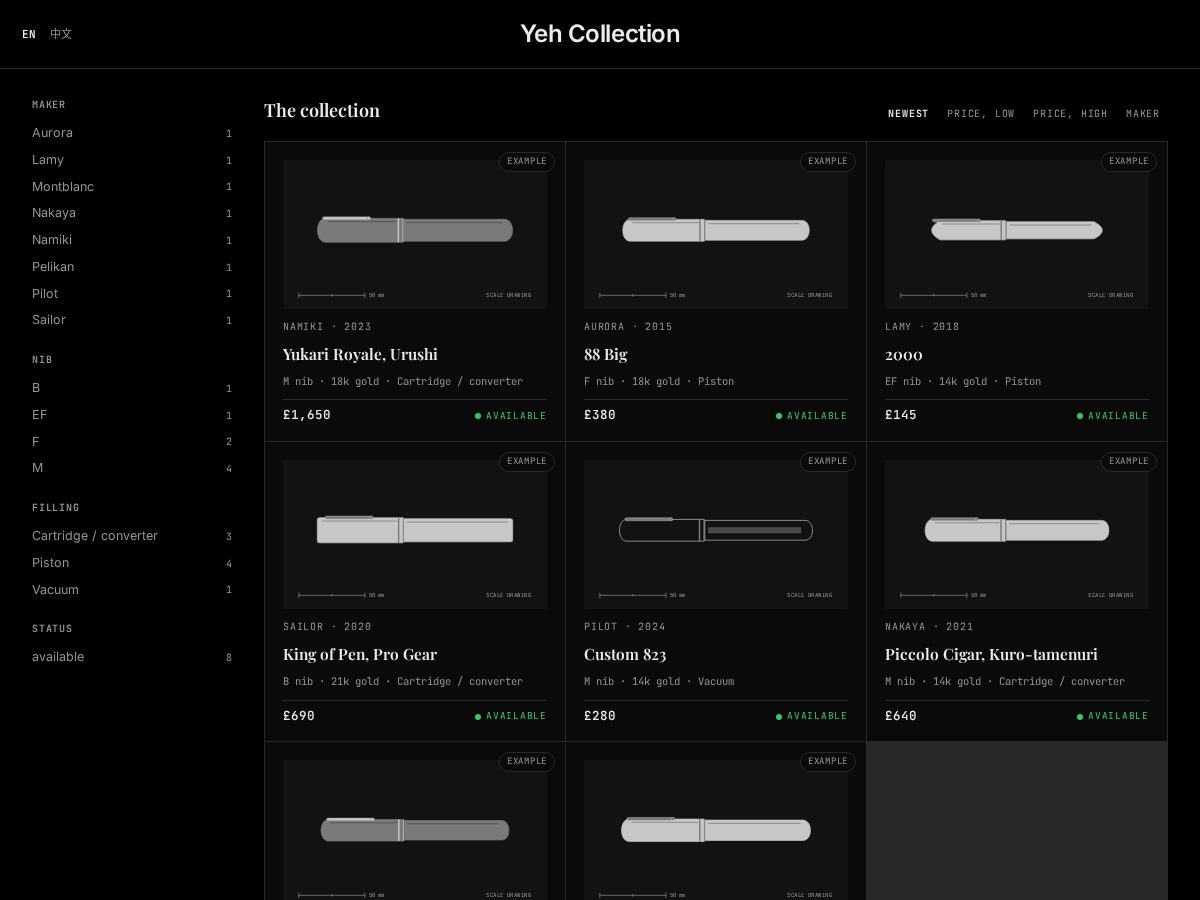The width and height of the screenshot is (1200, 900).
Task: Open Custom 823 title
Action: coord(625,654)
